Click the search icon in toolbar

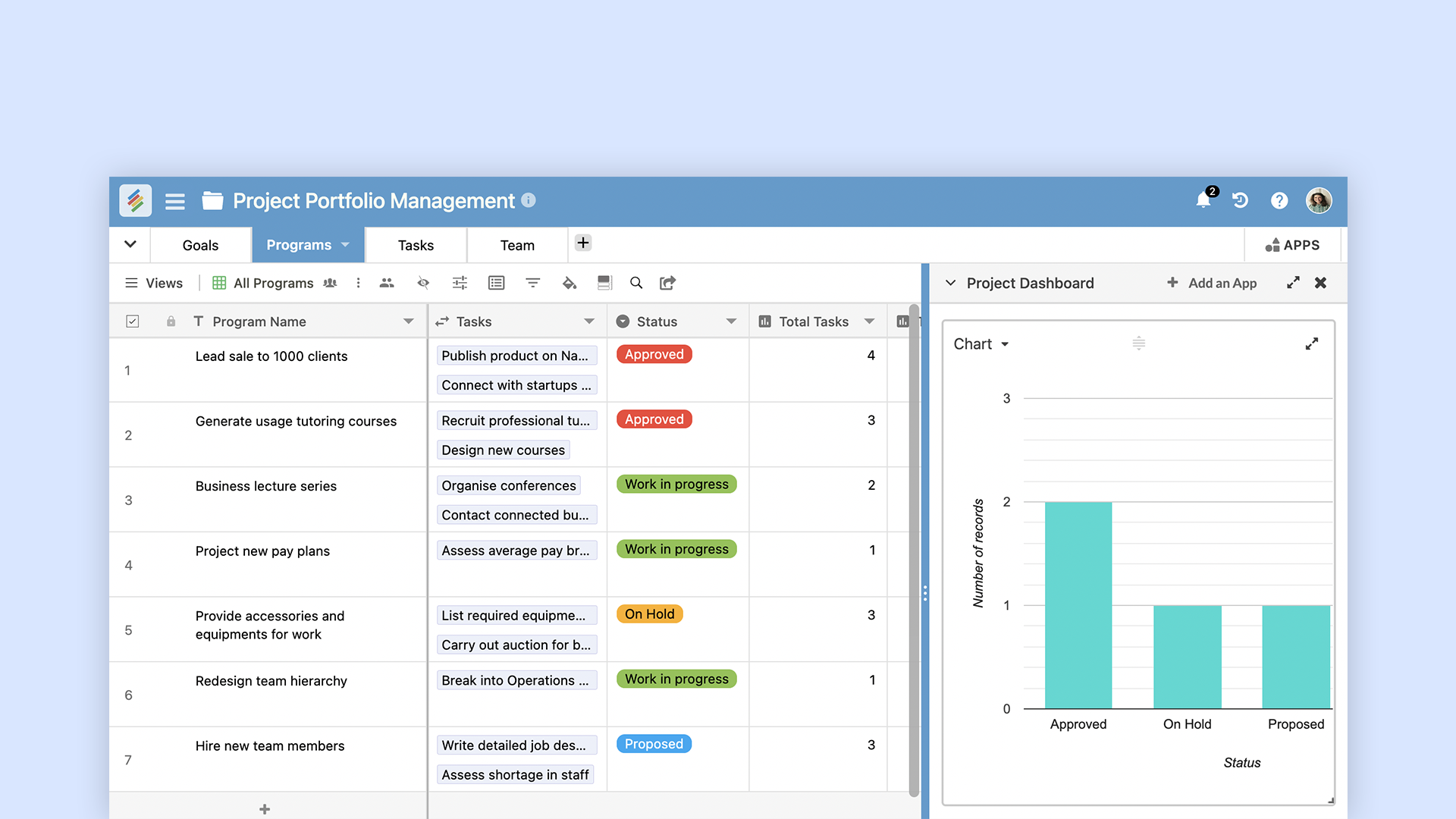click(x=635, y=283)
